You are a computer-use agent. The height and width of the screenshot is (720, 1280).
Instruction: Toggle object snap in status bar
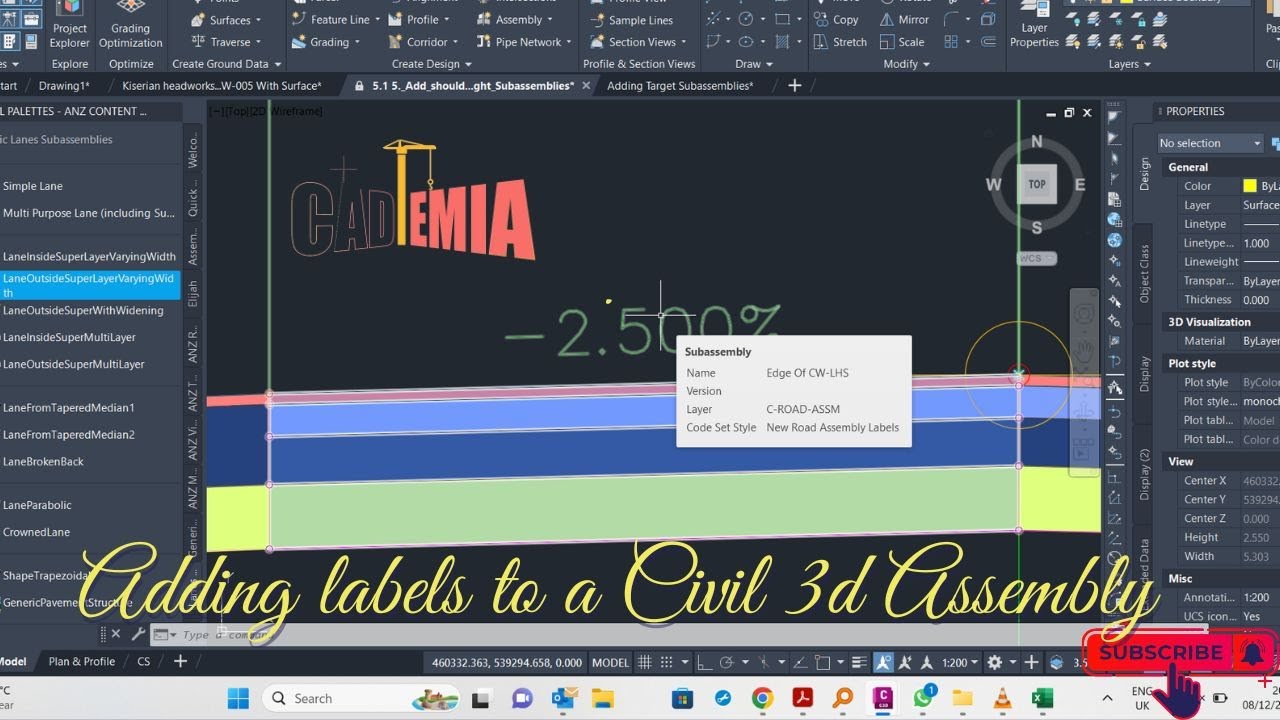click(x=823, y=662)
